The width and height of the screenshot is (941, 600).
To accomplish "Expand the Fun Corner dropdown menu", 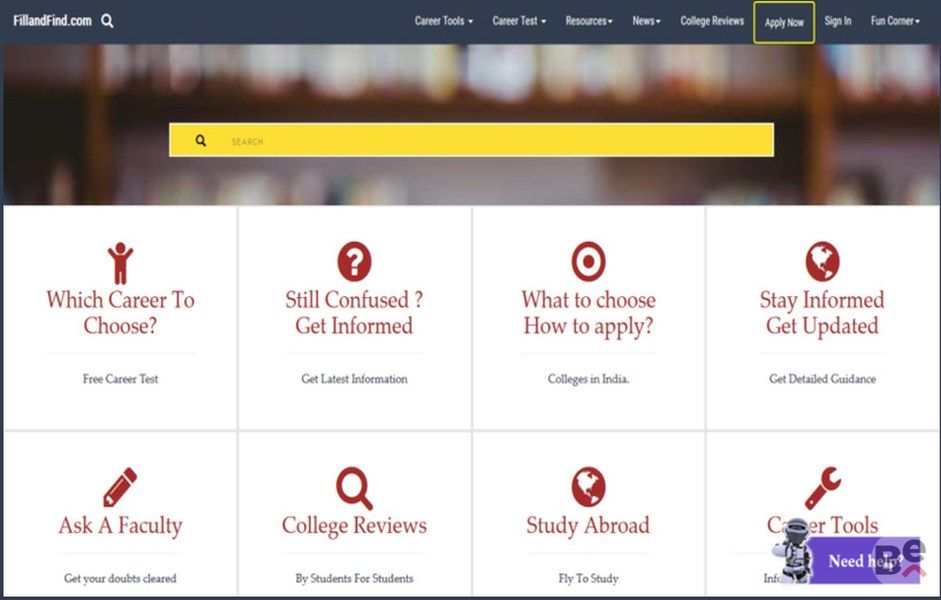I will 895,21.
